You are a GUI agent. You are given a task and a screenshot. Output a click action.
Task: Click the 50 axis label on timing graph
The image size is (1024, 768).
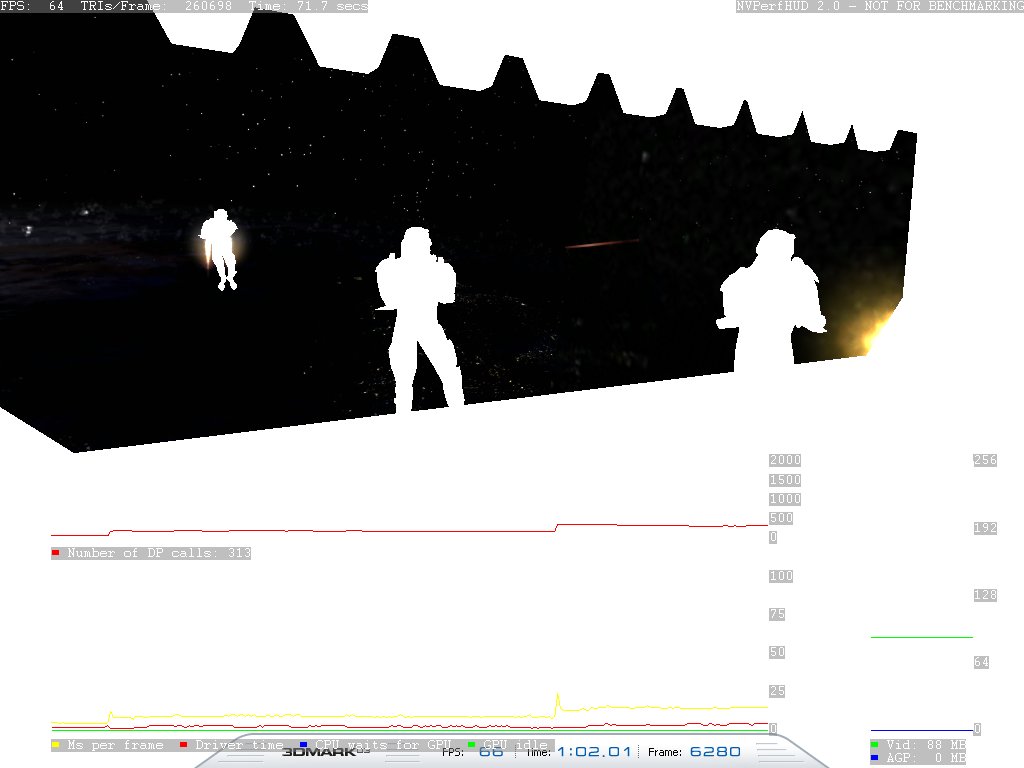pyautogui.click(x=777, y=652)
